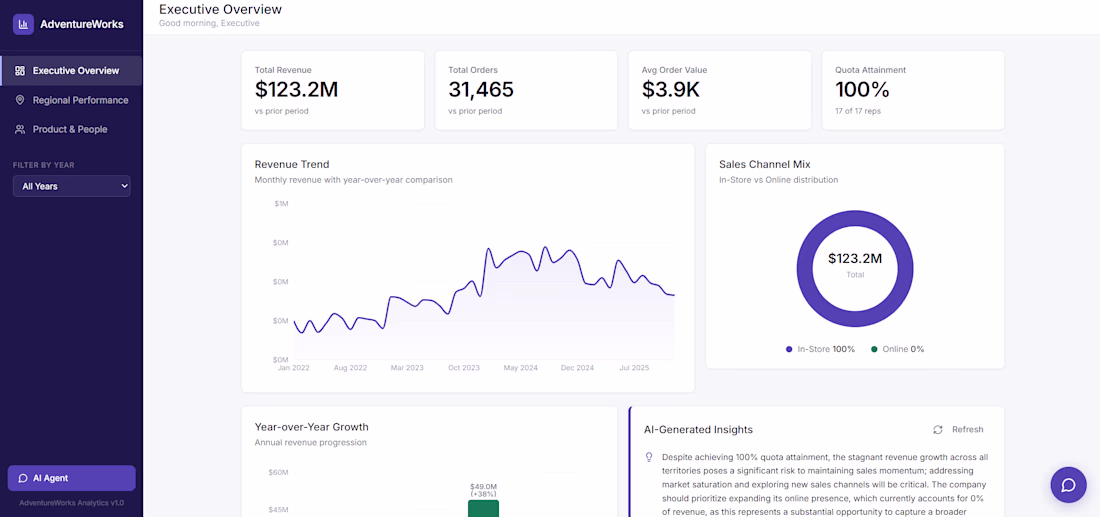Click the Mar 2023 axis label
The image size is (1100, 517).
click(x=408, y=368)
